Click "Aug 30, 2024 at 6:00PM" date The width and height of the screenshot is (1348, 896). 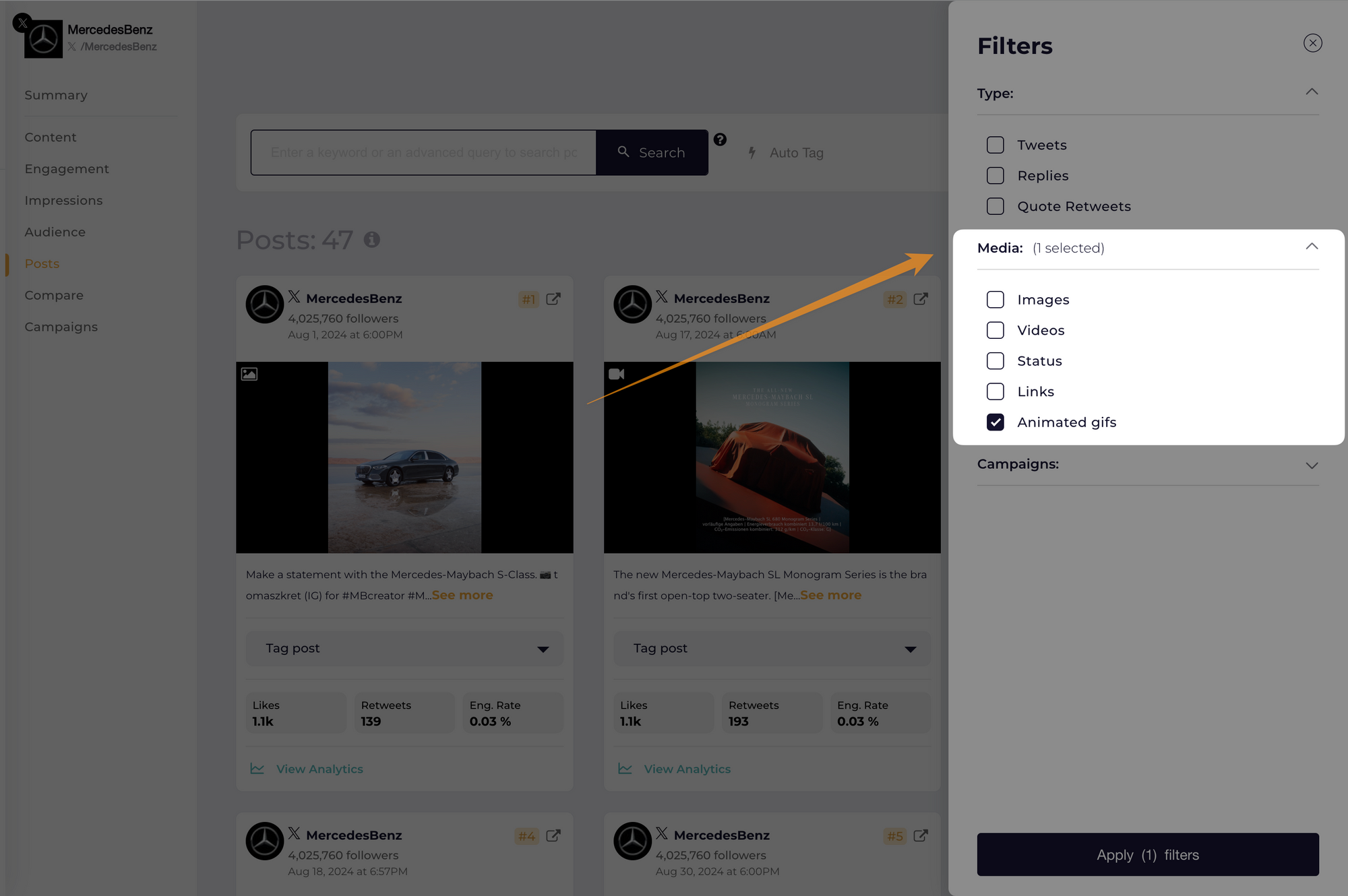717,872
